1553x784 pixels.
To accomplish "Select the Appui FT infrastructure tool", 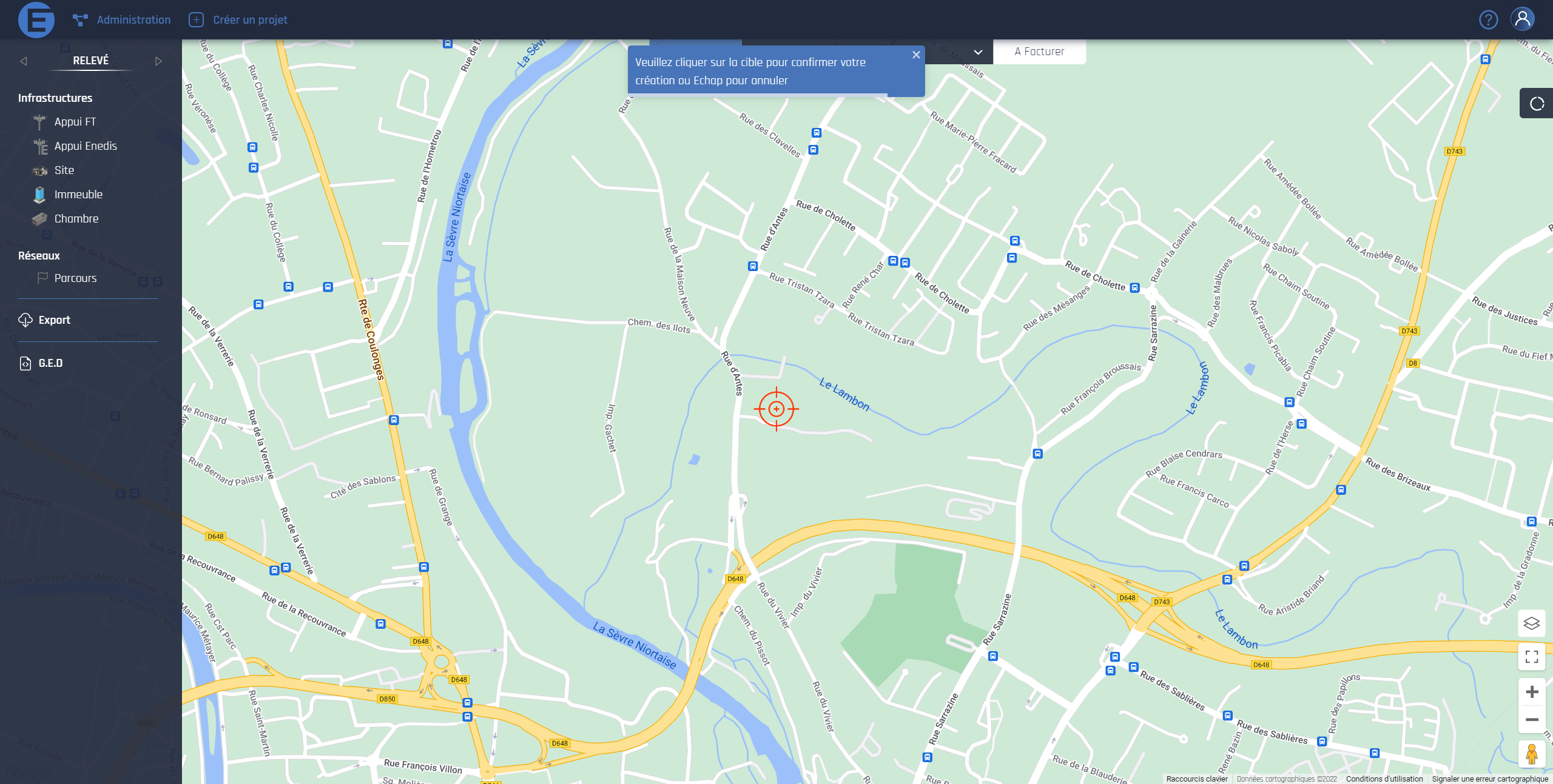I will [75, 122].
